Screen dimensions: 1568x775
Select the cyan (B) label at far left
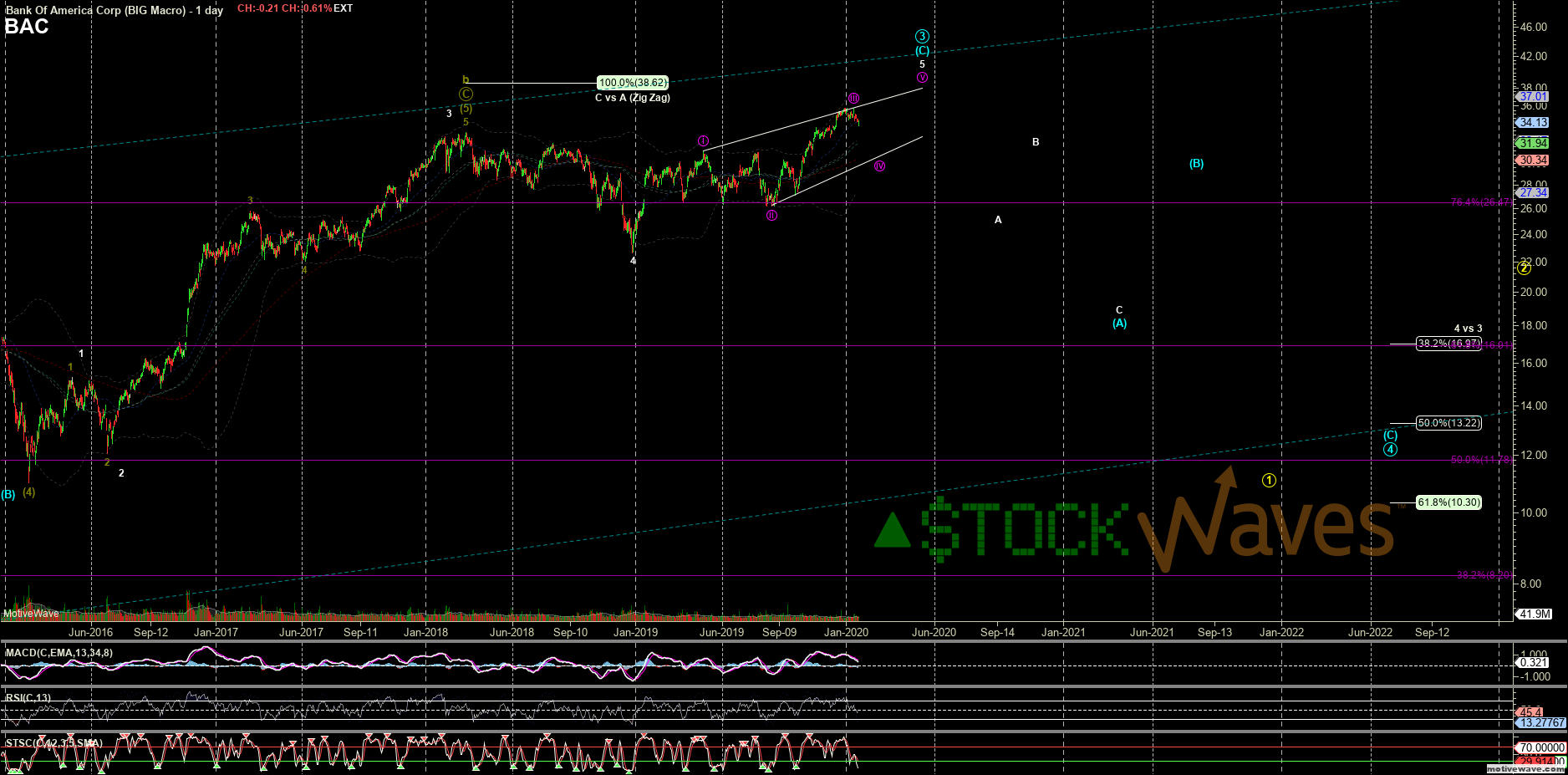tap(8, 494)
